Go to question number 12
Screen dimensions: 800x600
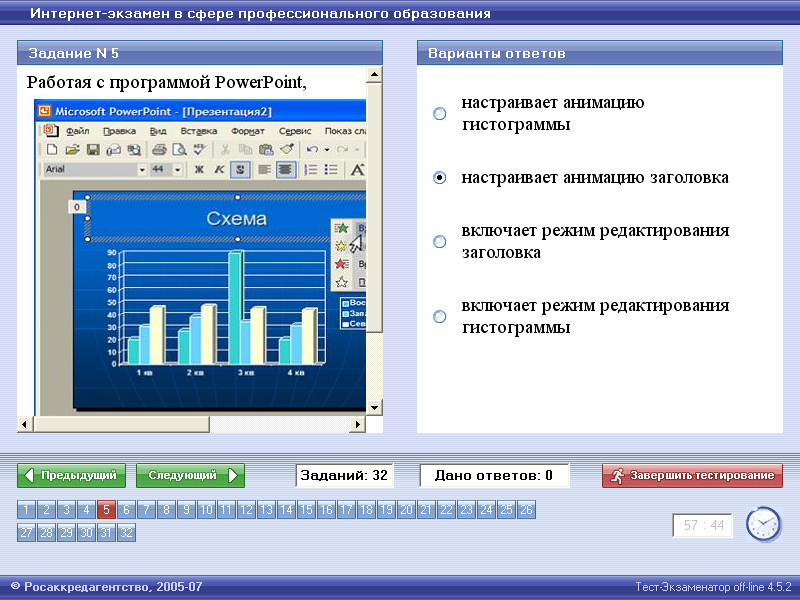(x=246, y=509)
